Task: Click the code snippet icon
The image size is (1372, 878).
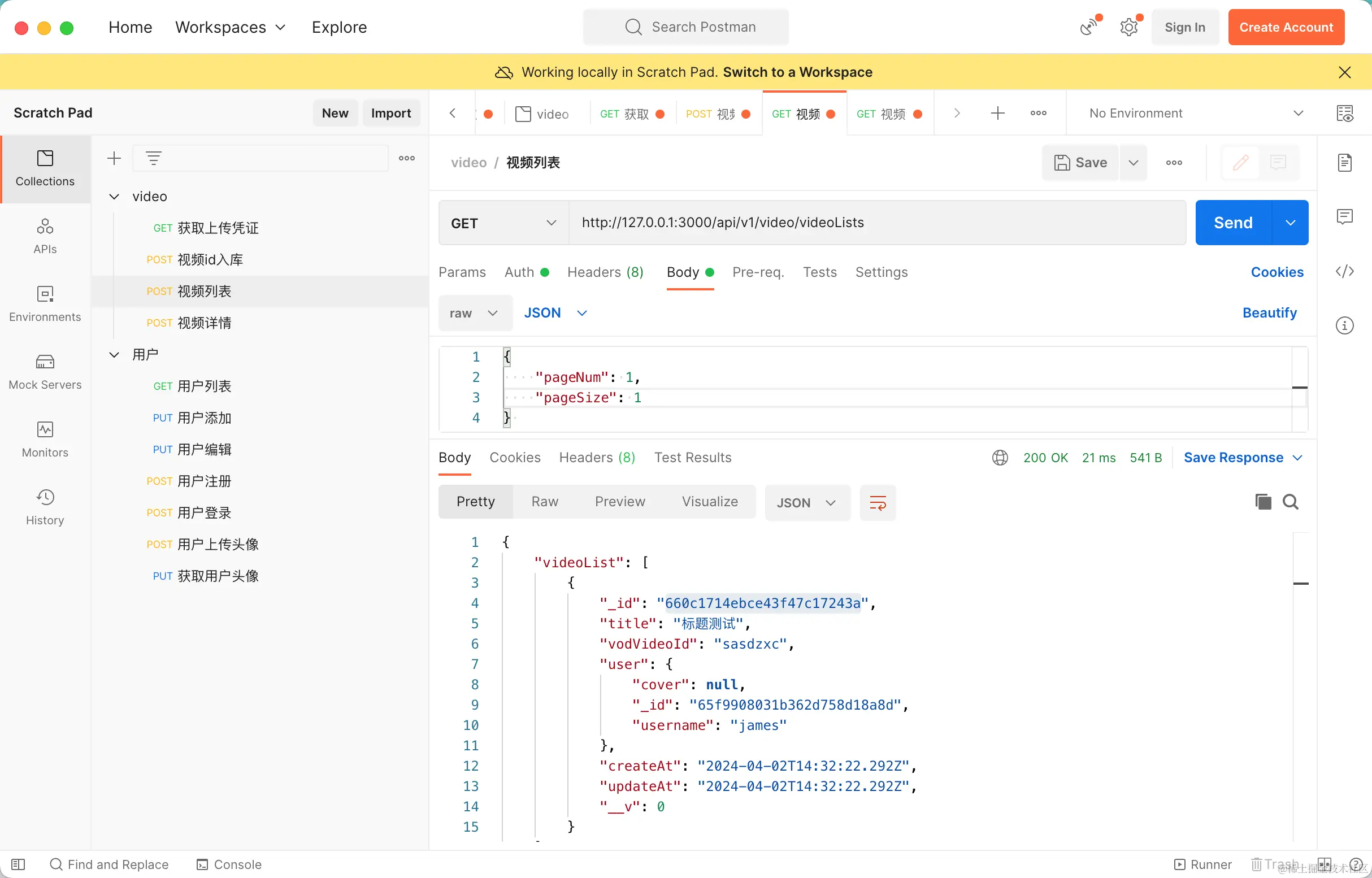Action: [1344, 271]
